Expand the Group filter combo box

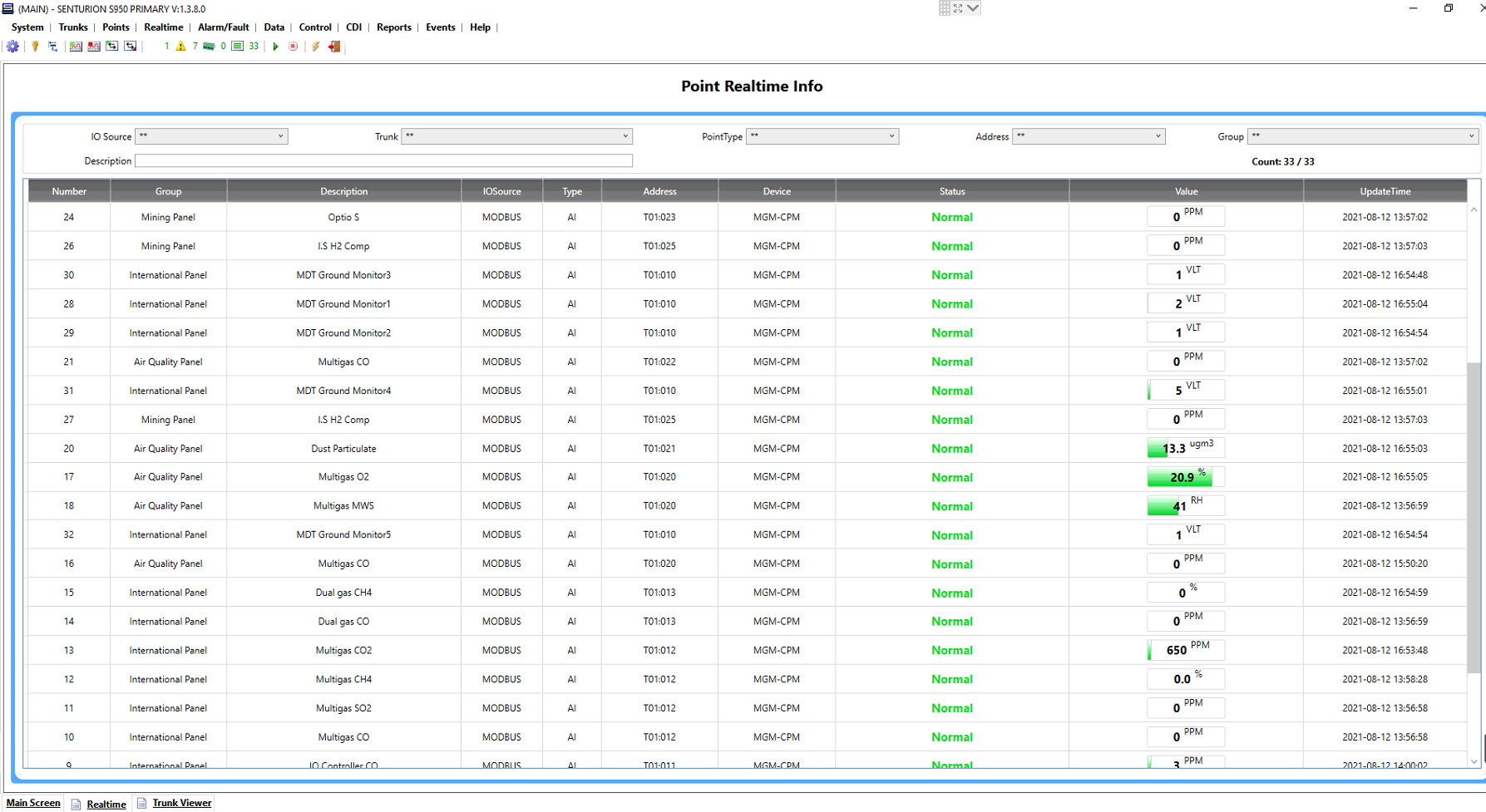1362,136
